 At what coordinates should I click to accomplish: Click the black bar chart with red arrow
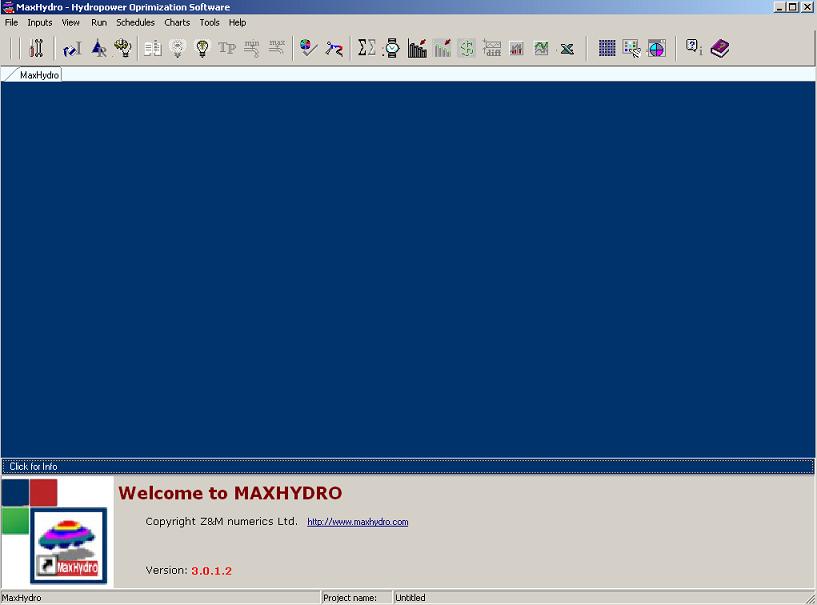tap(417, 48)
